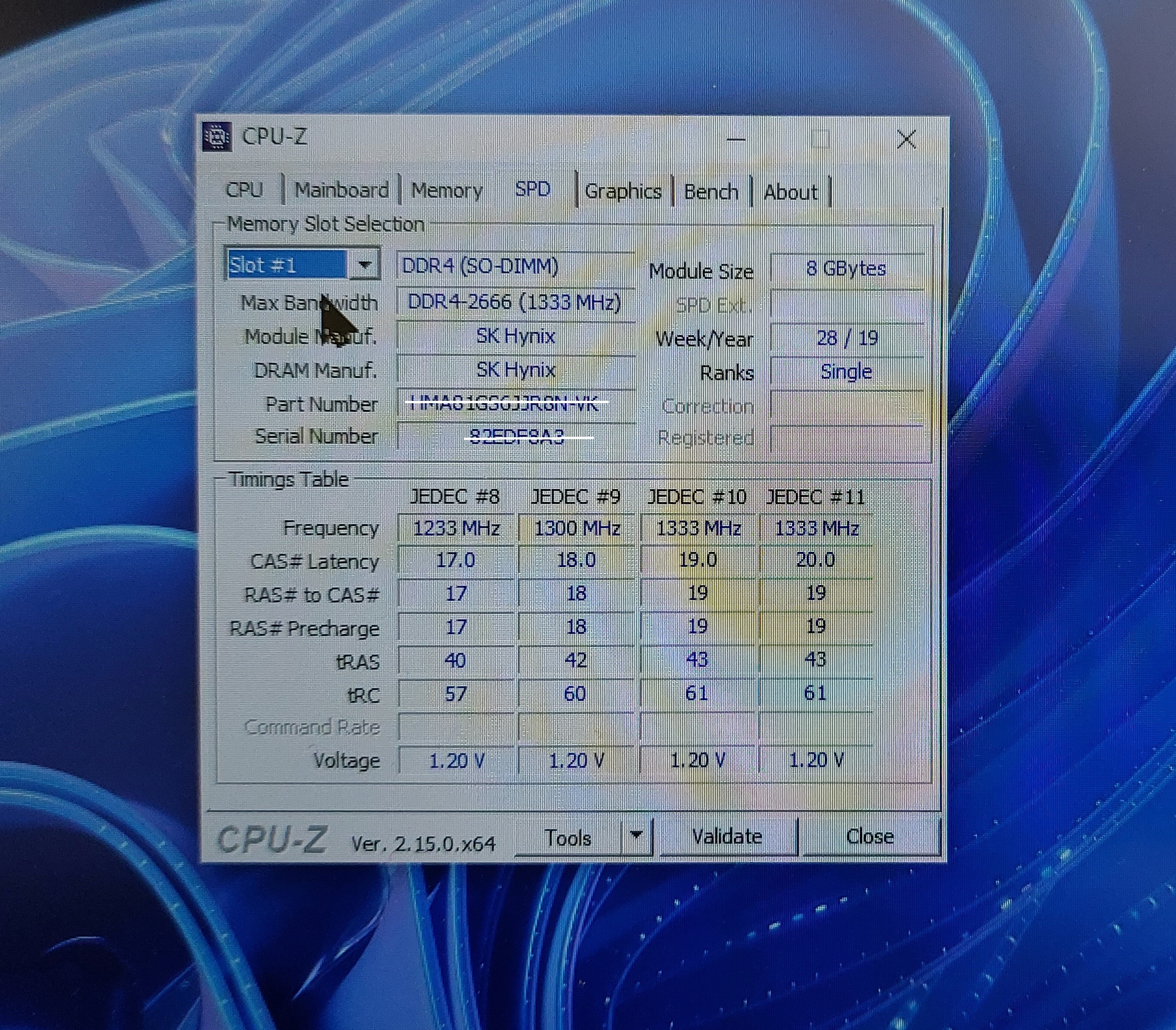The image size is (1176, 1030).
Task: Click the JEDEC #8 column header
Action: click(454, 497)
